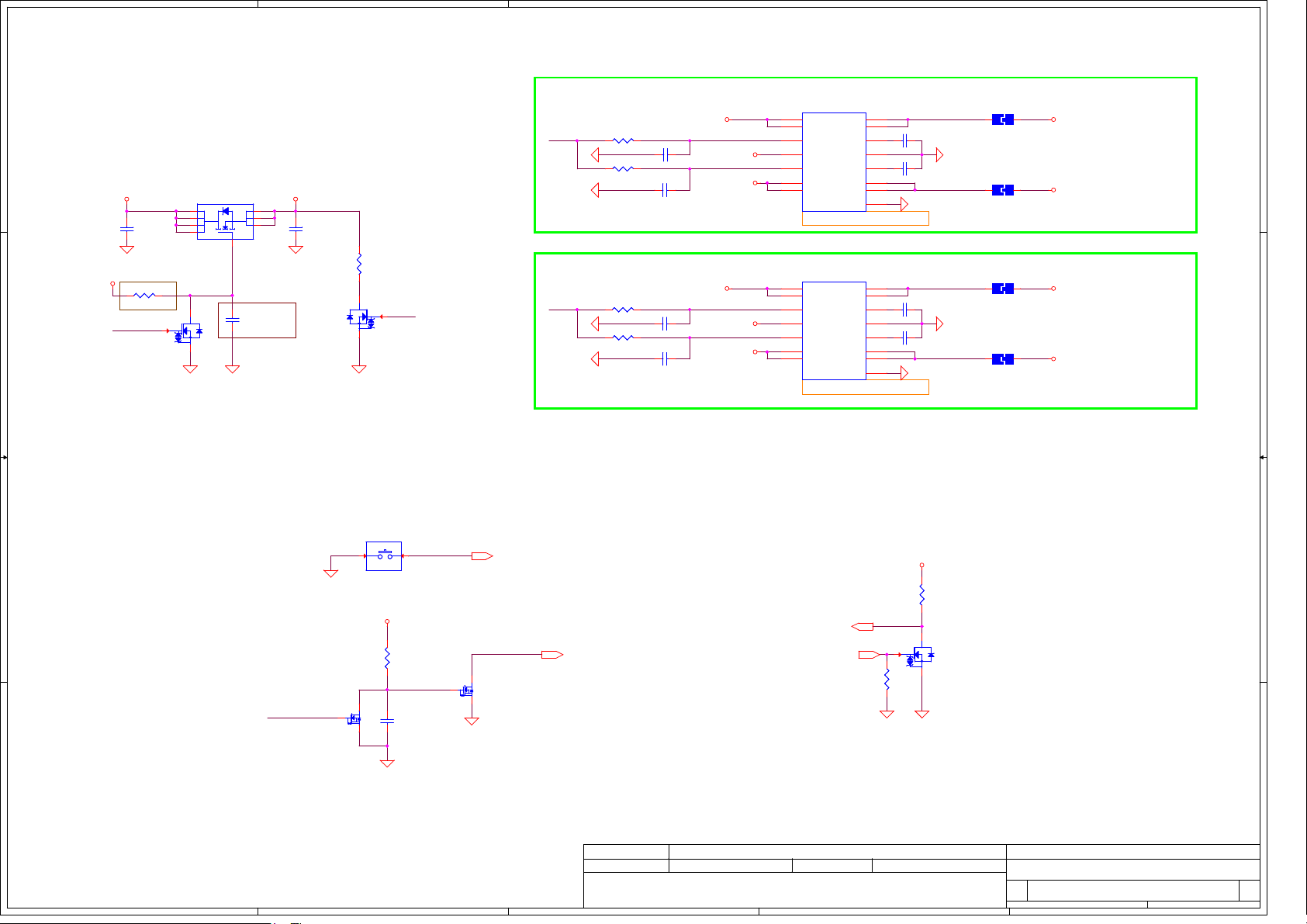Select the push-button switch symbol in the blue box
Viewport: 1307px width, 924px height.
pos(384,556)
